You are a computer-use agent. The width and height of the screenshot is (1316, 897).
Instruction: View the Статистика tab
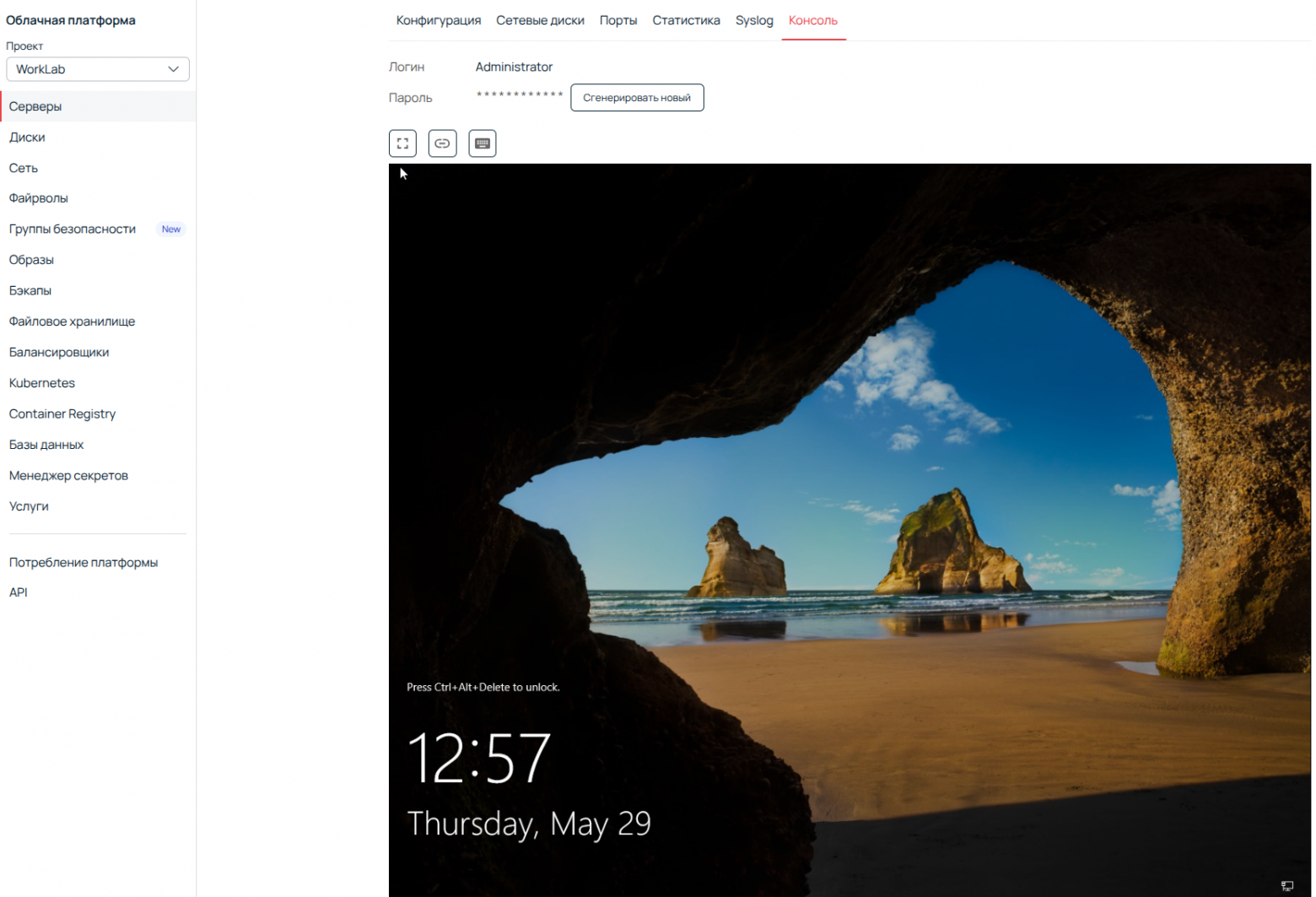click(686, 20)
